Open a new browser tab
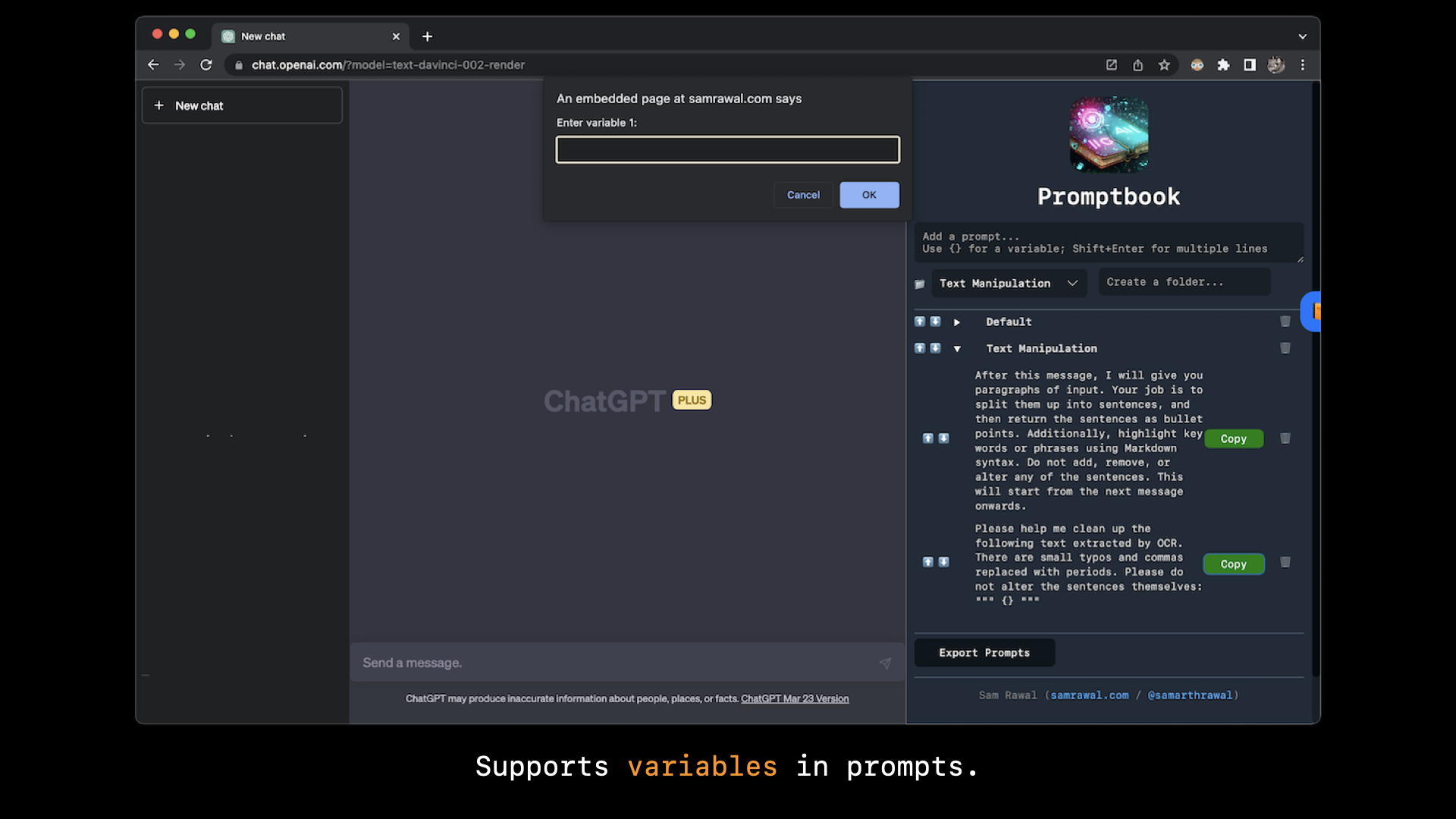Screen dimensions: 1456x819 [x=428, y=36]
